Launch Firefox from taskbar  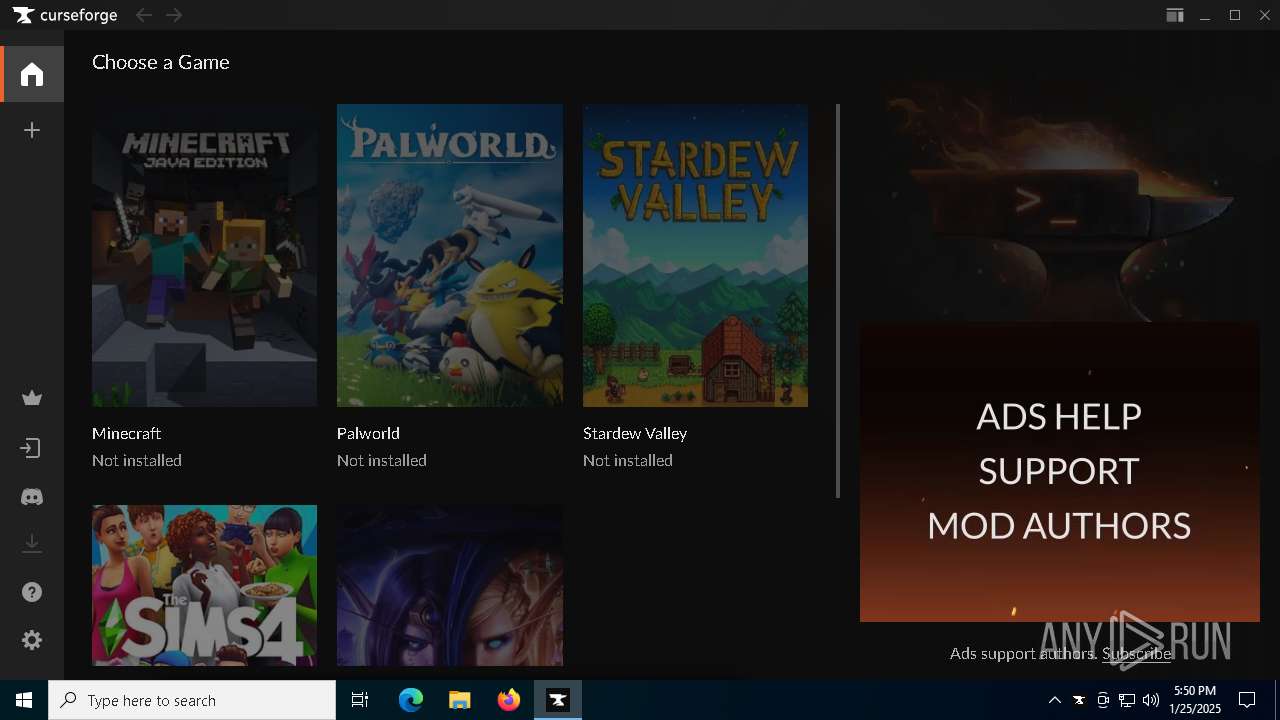point(508,700)
